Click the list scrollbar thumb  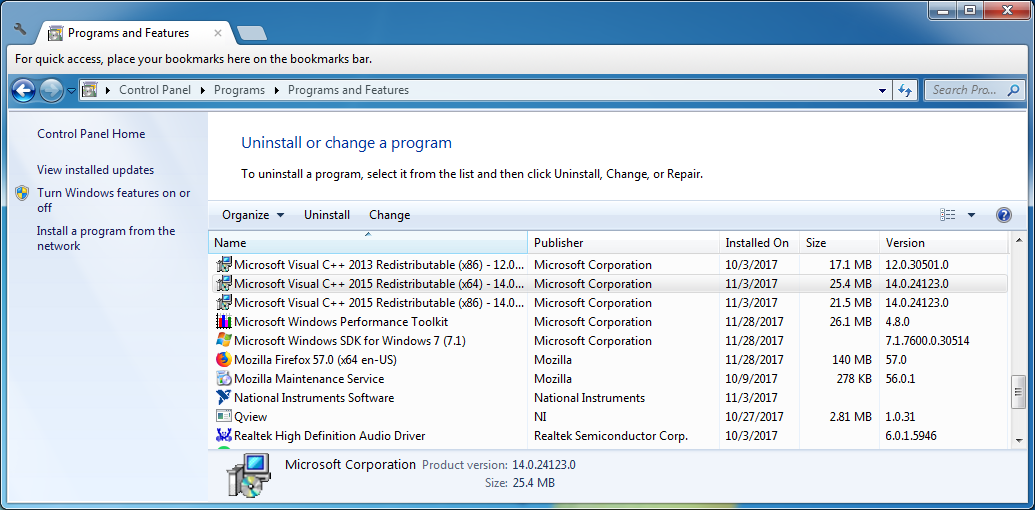tap(1018, 394)
